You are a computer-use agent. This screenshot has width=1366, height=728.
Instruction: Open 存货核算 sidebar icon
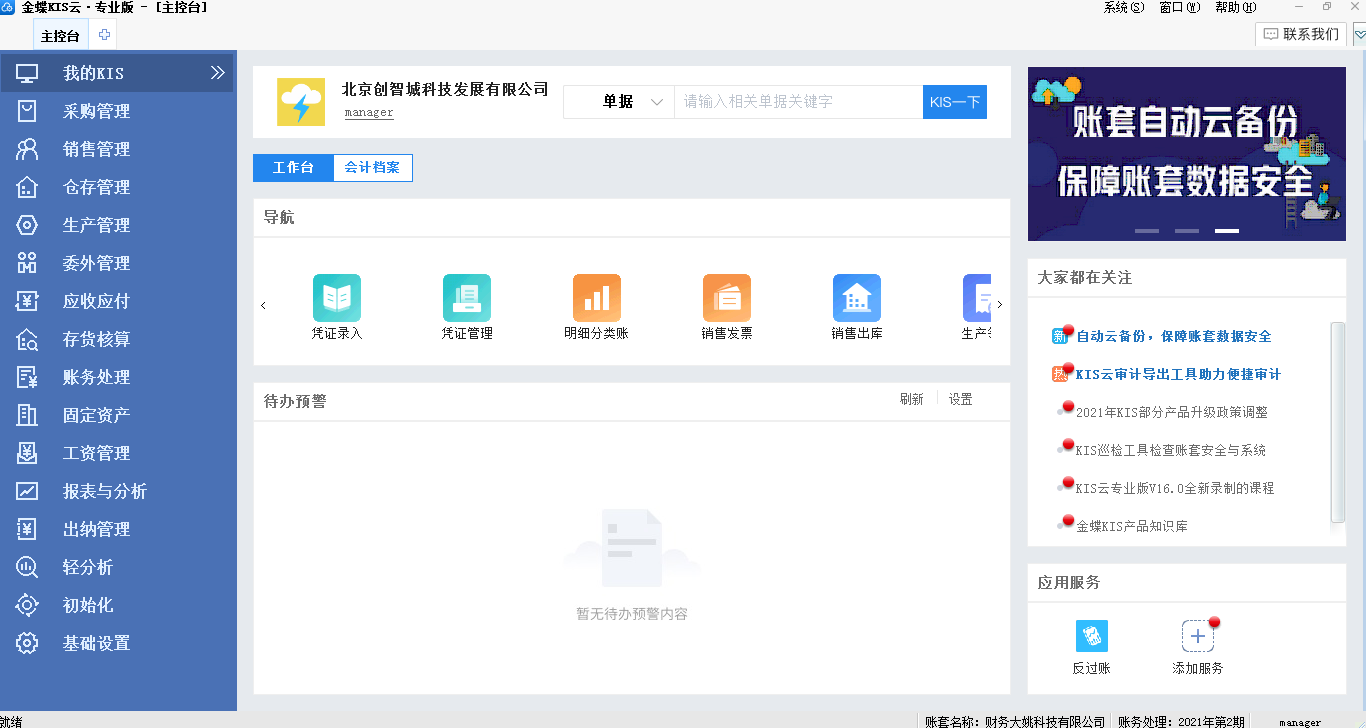tap(27, 339)
